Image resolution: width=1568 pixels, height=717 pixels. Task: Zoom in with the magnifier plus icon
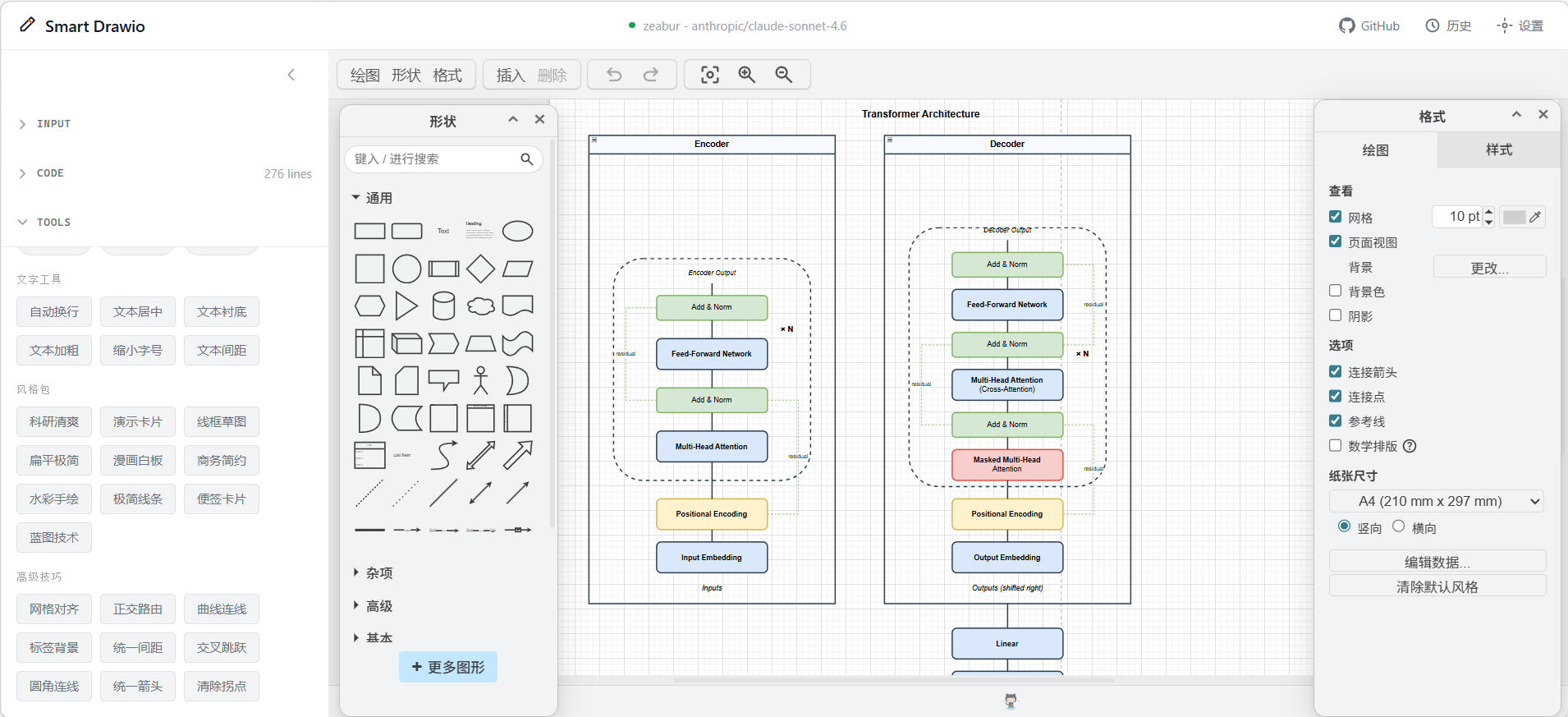pyautogui.click(x=747, y=75)
